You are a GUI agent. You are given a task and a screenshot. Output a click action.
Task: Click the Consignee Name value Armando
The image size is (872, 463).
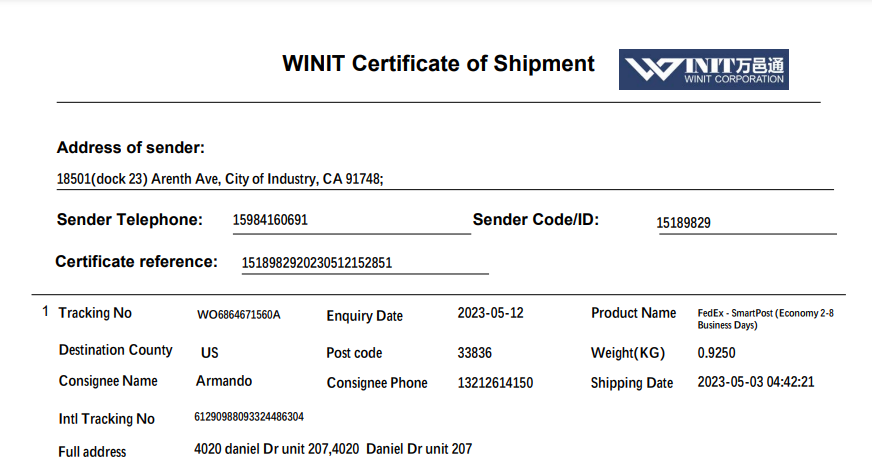(x=224, y=381)
